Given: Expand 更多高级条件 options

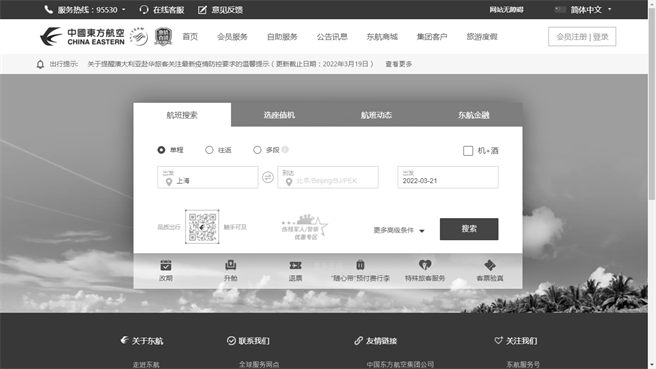Looking at the screenshot, I should coord(399,230).
